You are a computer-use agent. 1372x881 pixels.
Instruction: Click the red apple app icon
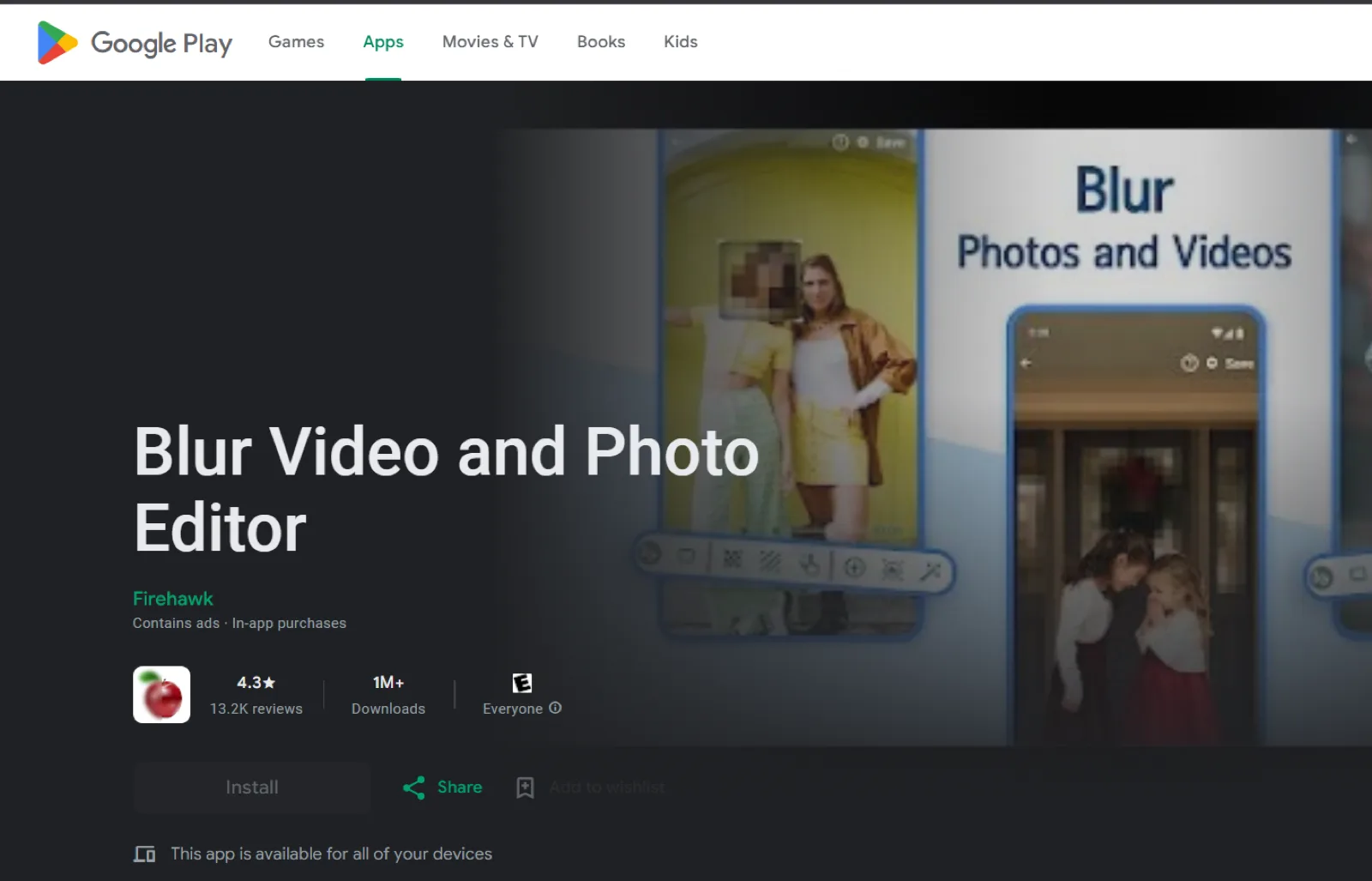click(x=161, y=694)
